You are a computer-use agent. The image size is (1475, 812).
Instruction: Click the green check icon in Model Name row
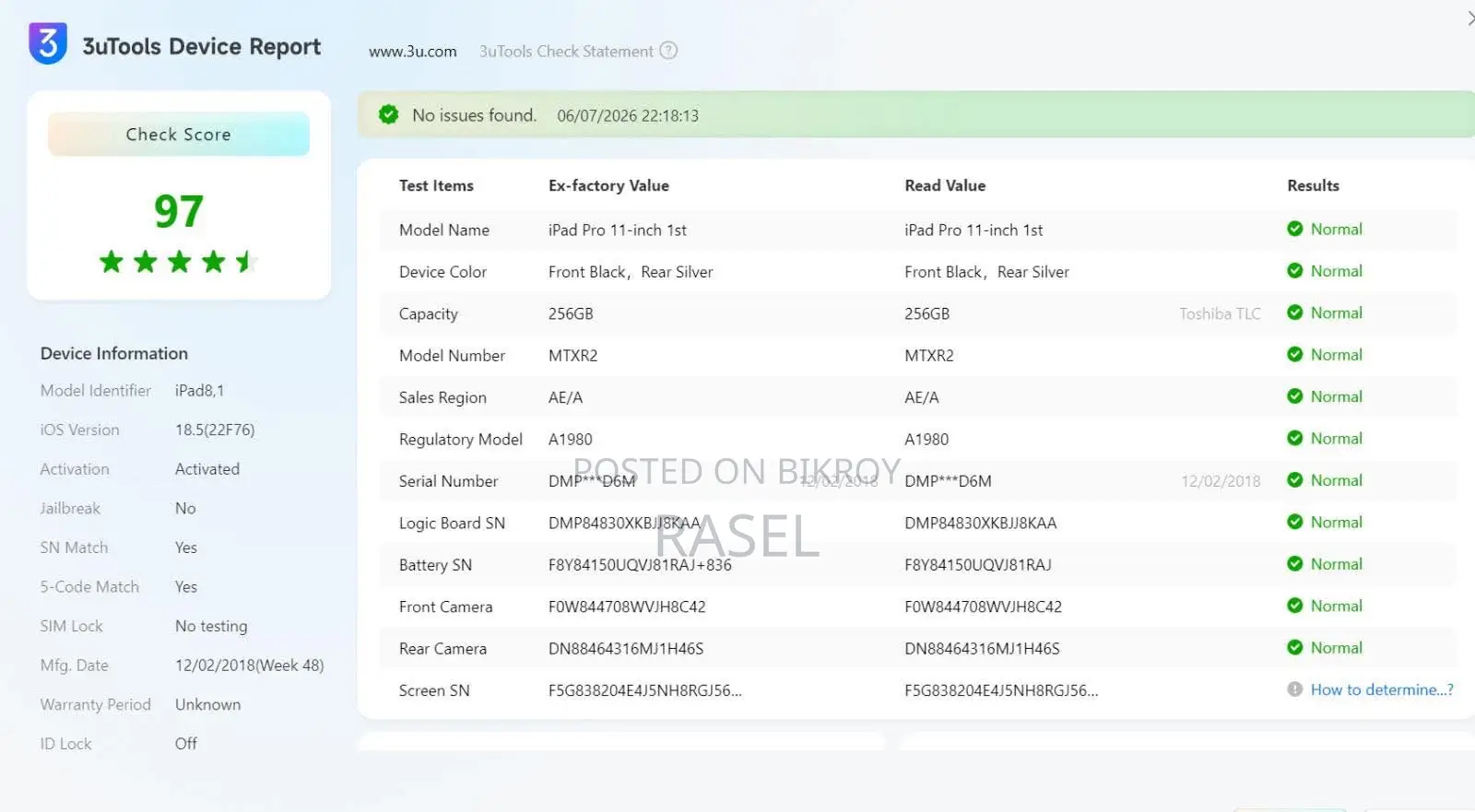(1295, 229)
